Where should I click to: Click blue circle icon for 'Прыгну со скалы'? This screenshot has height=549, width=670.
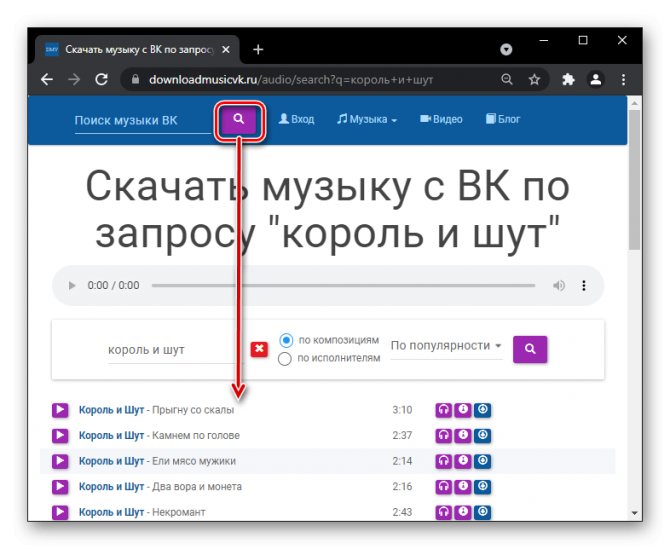482,410
